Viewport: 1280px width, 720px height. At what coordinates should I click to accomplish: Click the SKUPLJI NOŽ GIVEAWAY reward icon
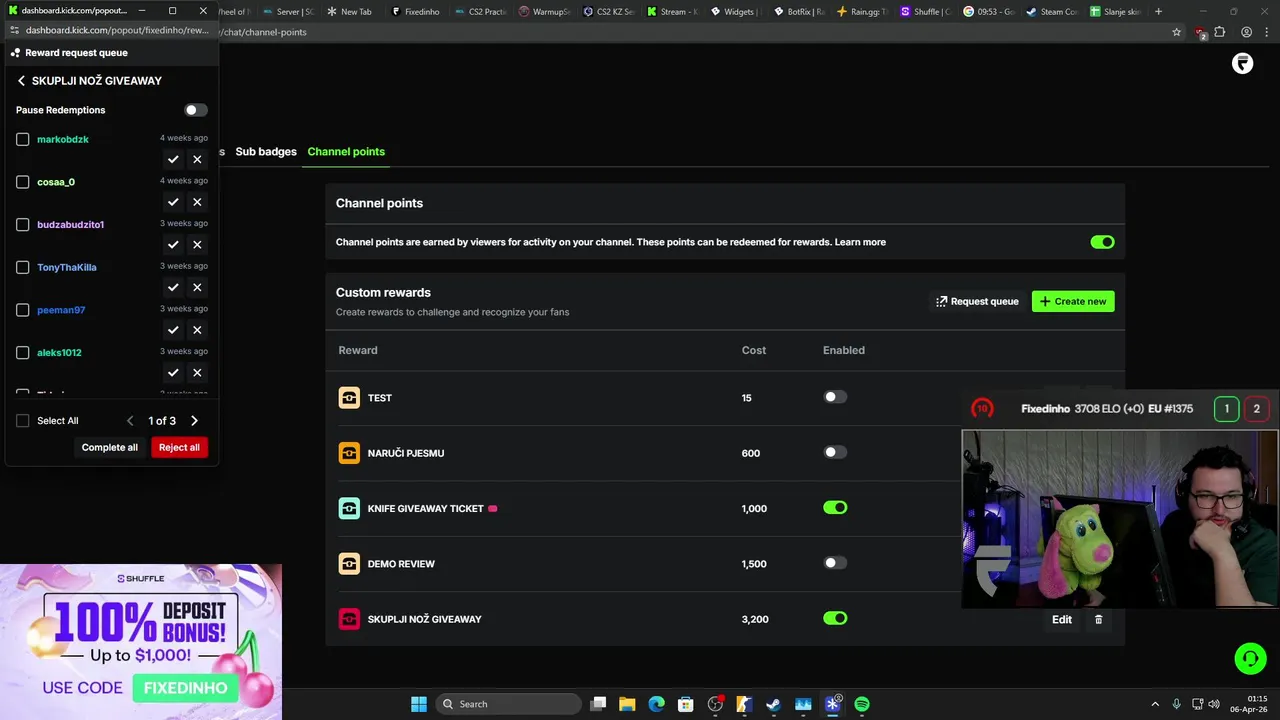click(349, 619)
